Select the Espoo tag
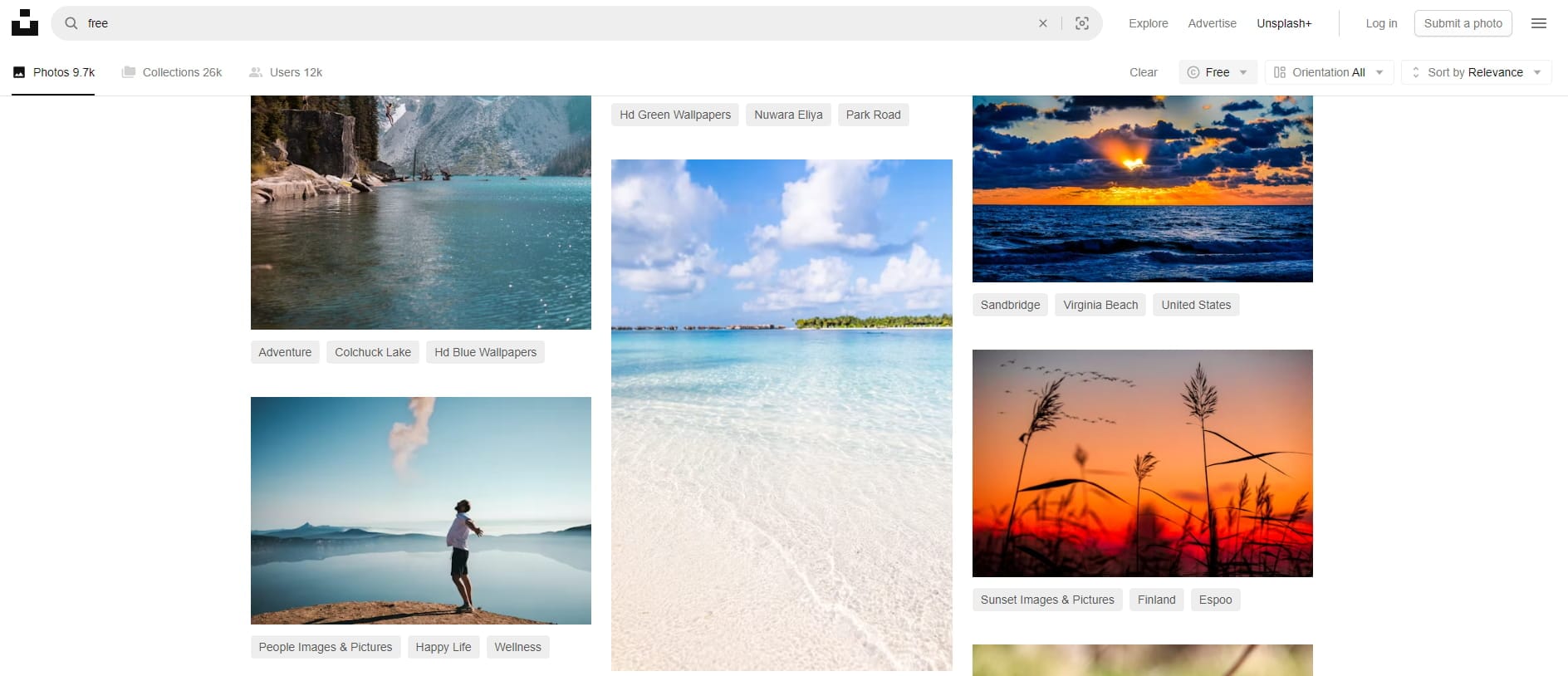Image resolution: width=1568 pixels, height=676 pixels. pyautogui.click(x=1215, y=600)
